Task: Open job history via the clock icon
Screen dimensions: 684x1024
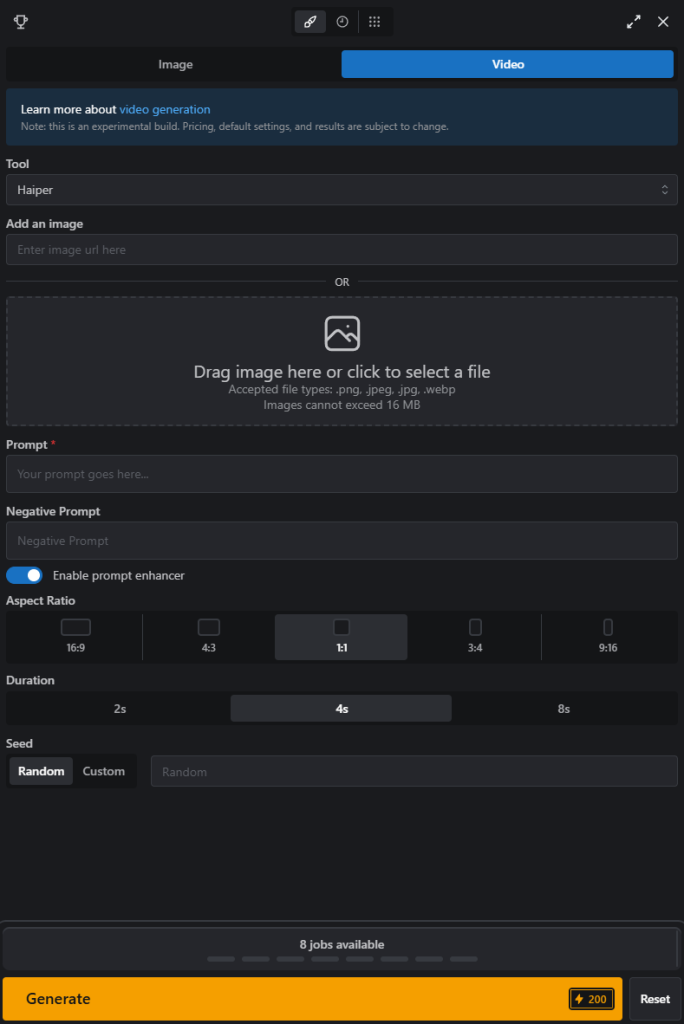Action: pyautogui.click(x=342, y=20)
